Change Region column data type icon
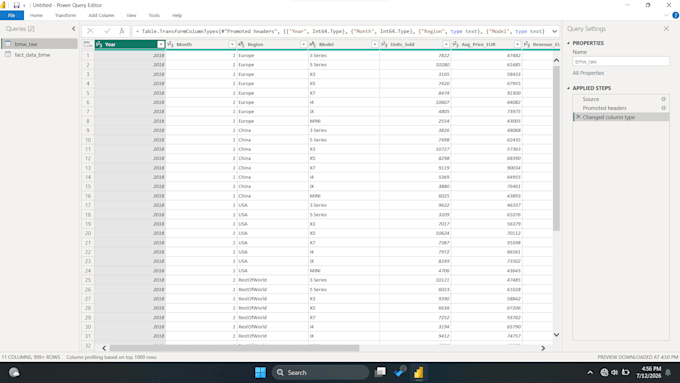Screen dimensions: 680x383 [x=242, y=44]
